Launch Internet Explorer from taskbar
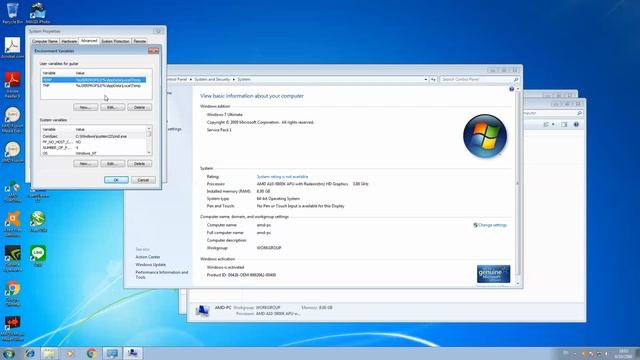The height and width of the screenshot is (360, 640). [30, 353]
